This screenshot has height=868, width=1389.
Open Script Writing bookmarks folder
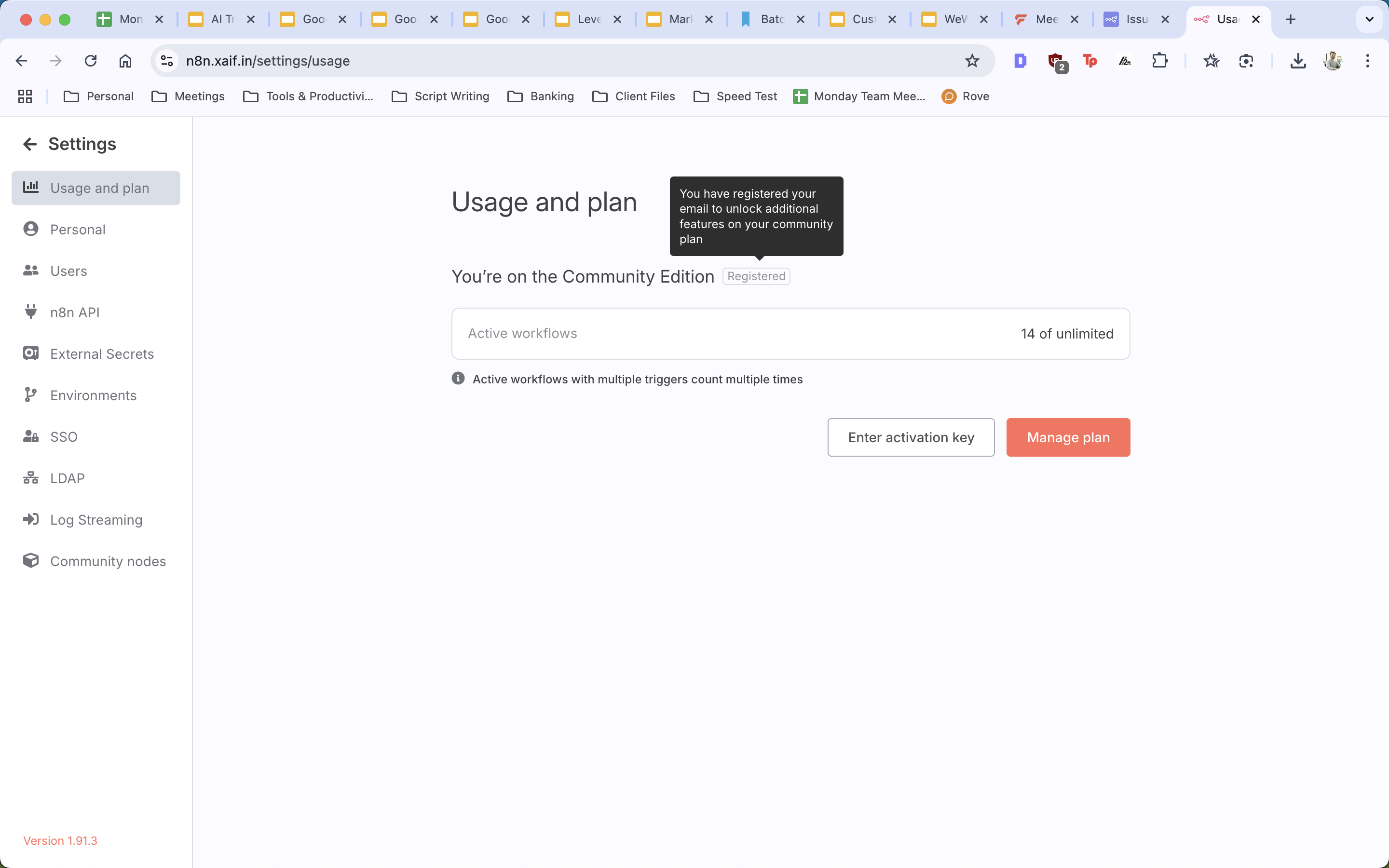[x=440, y=96]
